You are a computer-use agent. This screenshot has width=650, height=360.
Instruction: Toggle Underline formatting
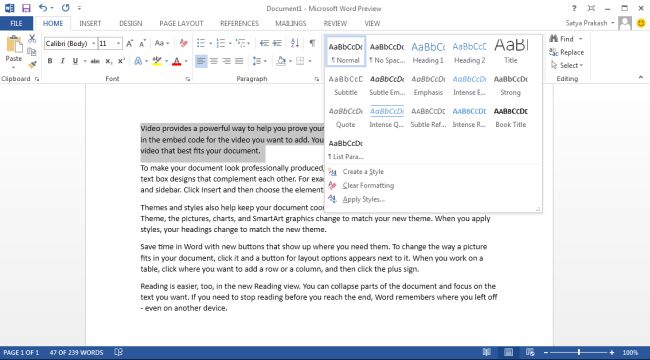pos(75,61)
